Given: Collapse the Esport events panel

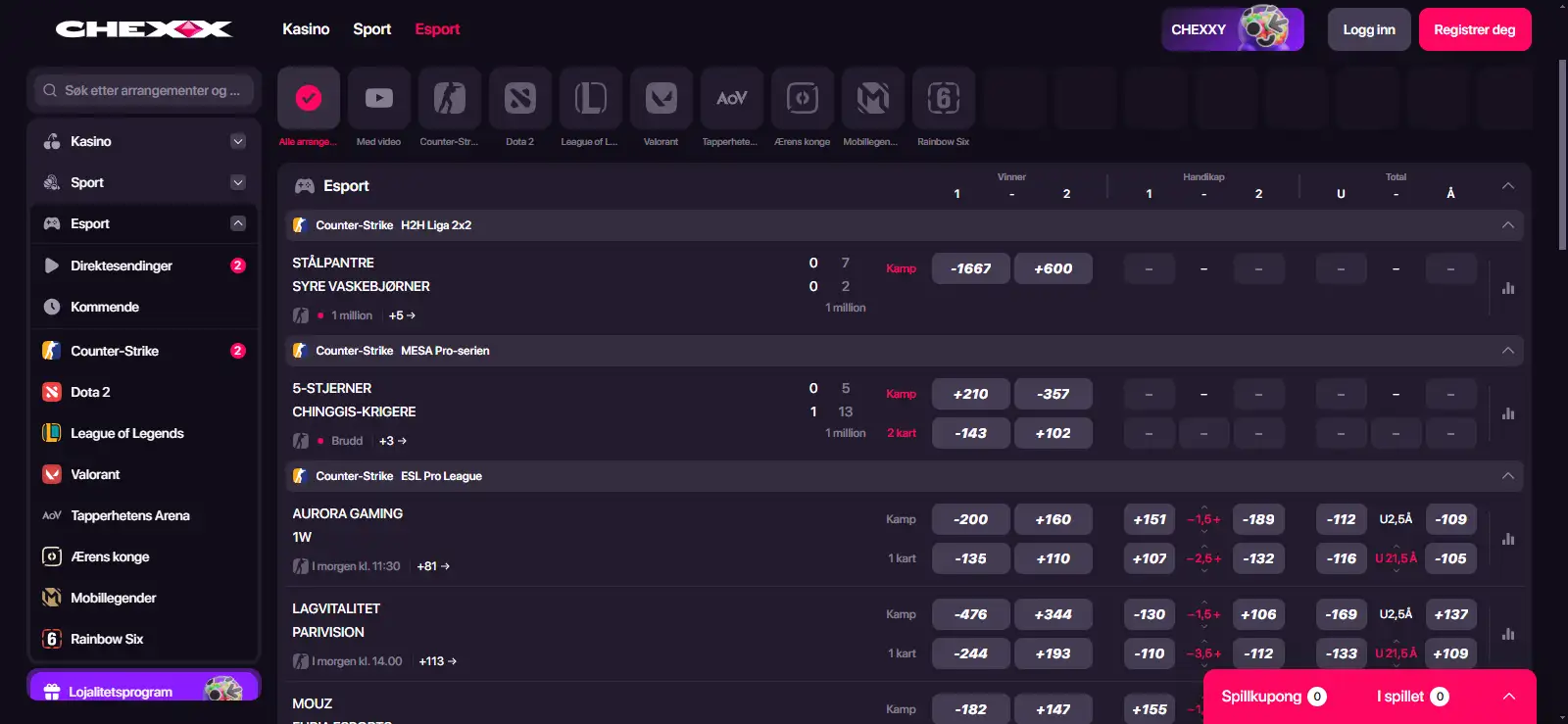Looking at the screenshot, I should pos(1508,185).
